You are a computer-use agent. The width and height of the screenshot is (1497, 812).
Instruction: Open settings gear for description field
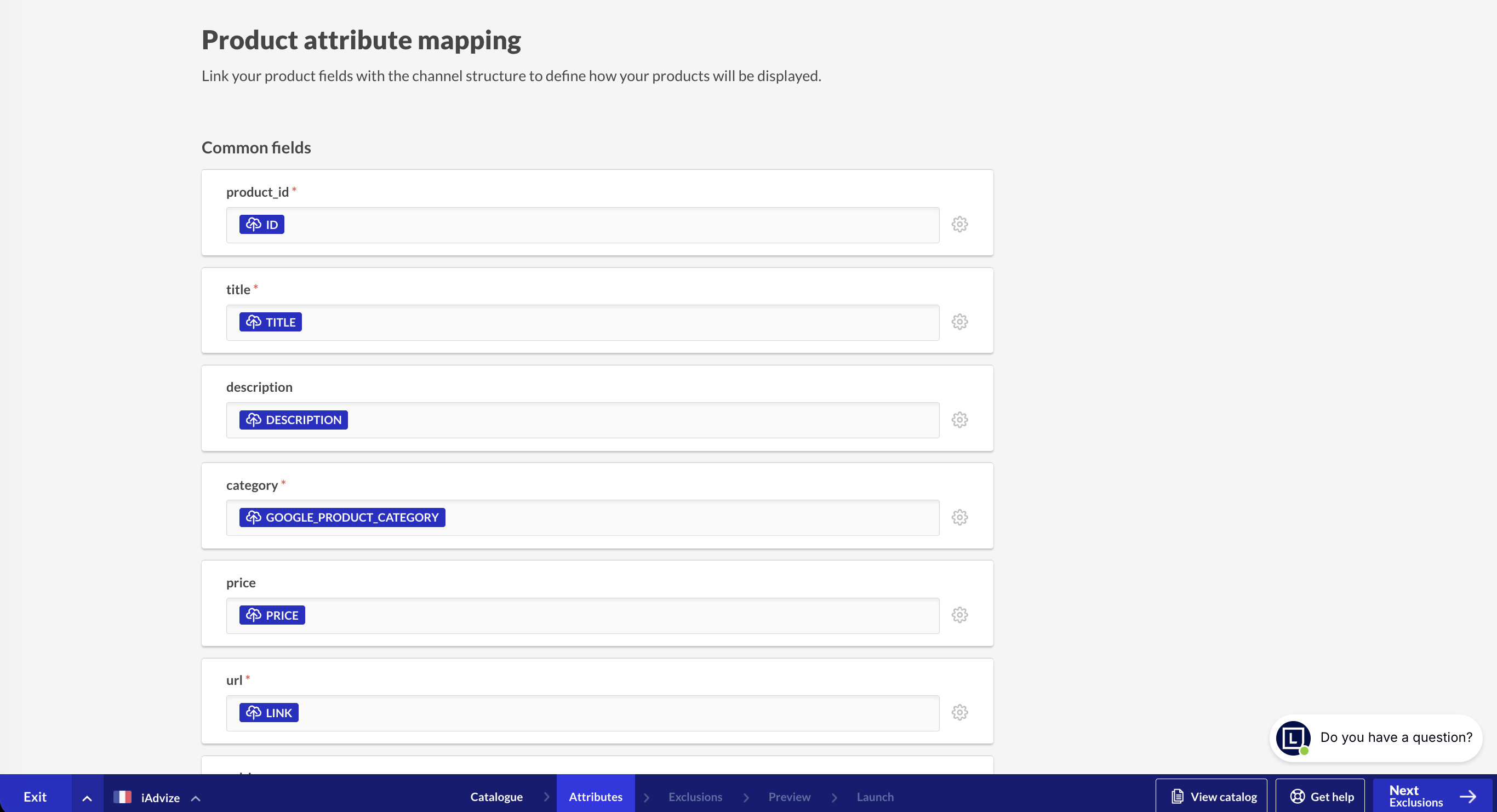(959, 420)
